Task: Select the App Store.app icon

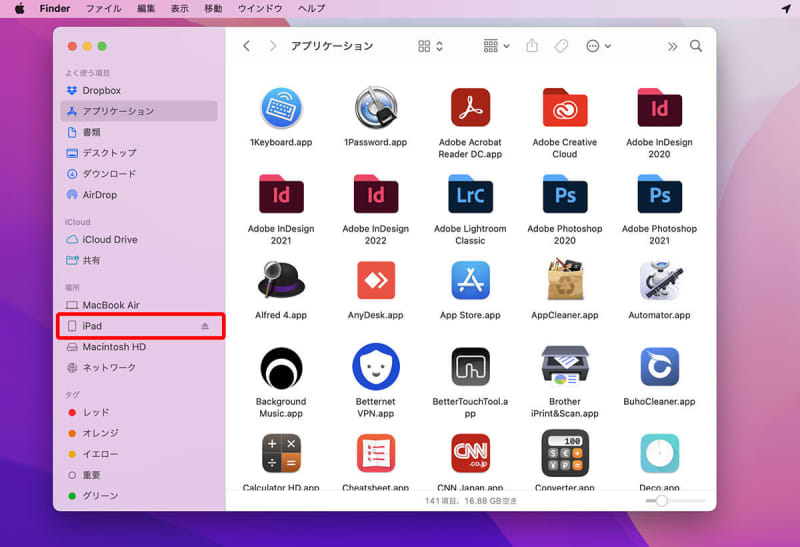Action: (x=470, y=280)
